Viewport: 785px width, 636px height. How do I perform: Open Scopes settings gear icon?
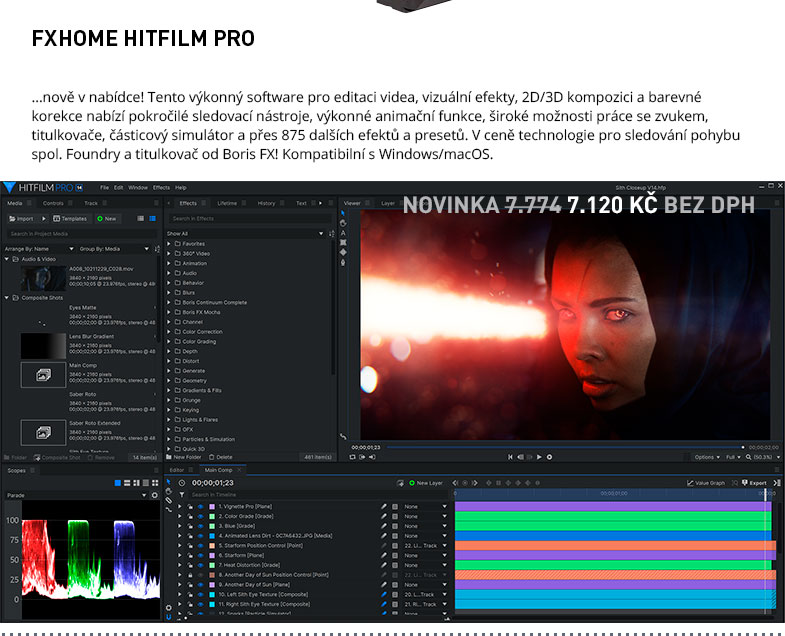[155, 495]
